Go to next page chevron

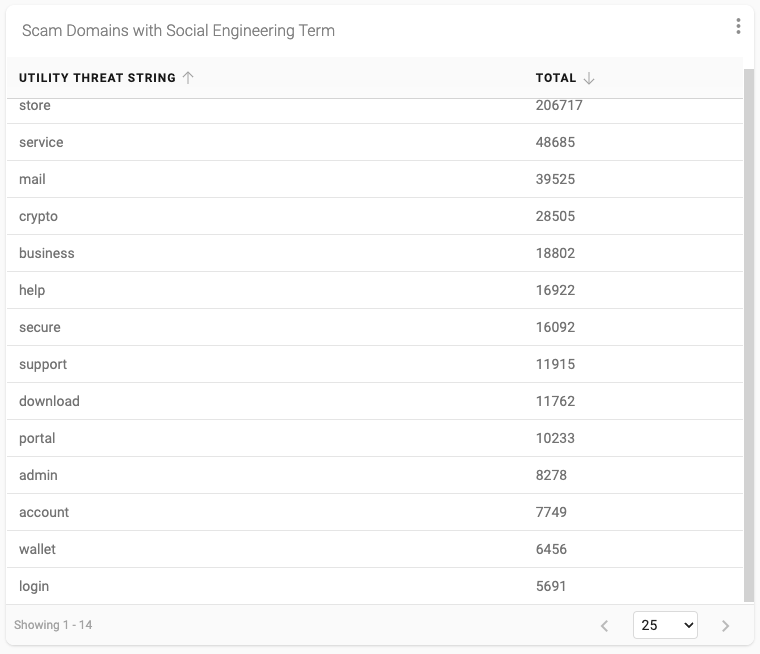pos(725,625)
